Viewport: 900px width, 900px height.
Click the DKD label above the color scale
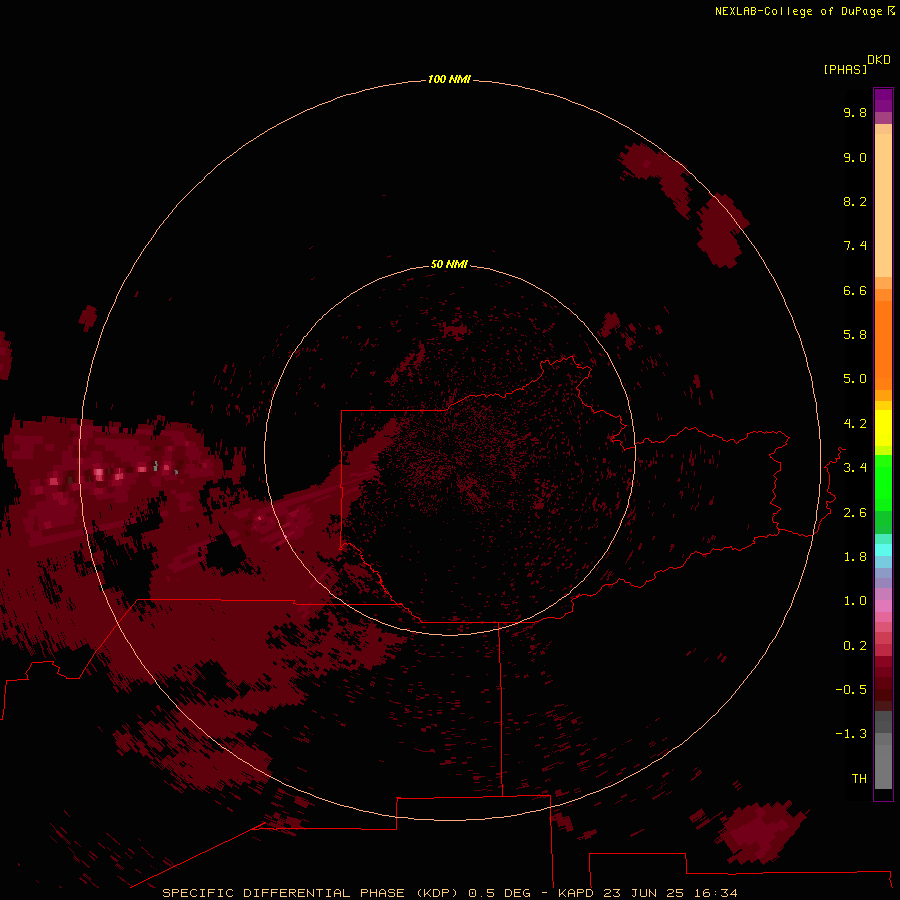click(x=878, y=60)
